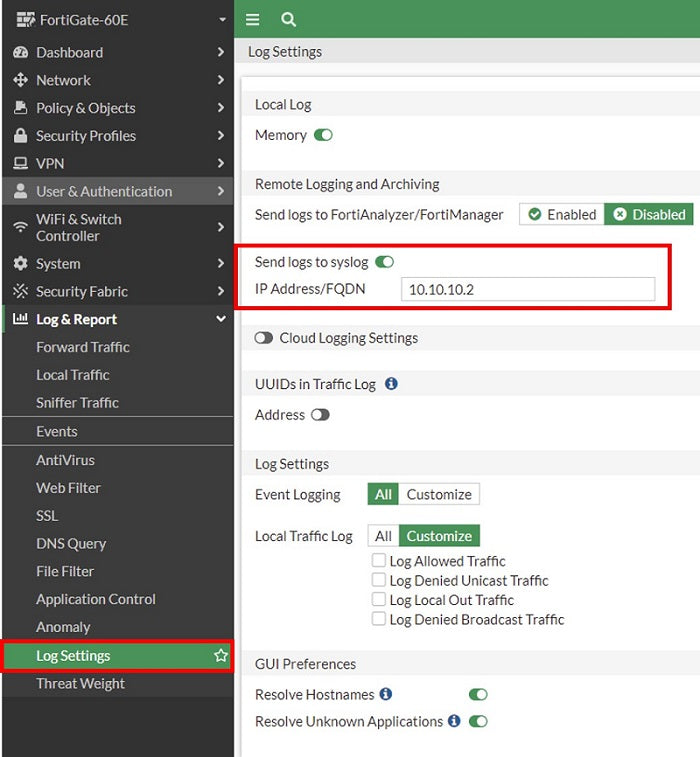Open Application Control log page
Screen dimensions: 700x757
pyautogui.click(x=96, y=599)
